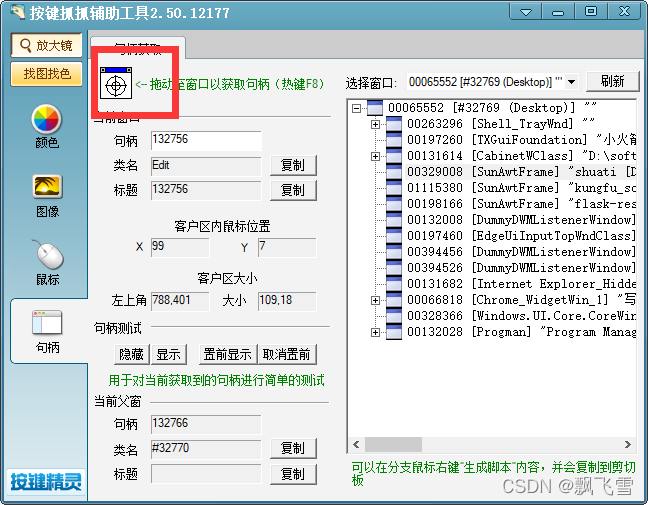Open the 图像 image tool in sidebar
The image size is (648, 505).
tap(47, 196)
